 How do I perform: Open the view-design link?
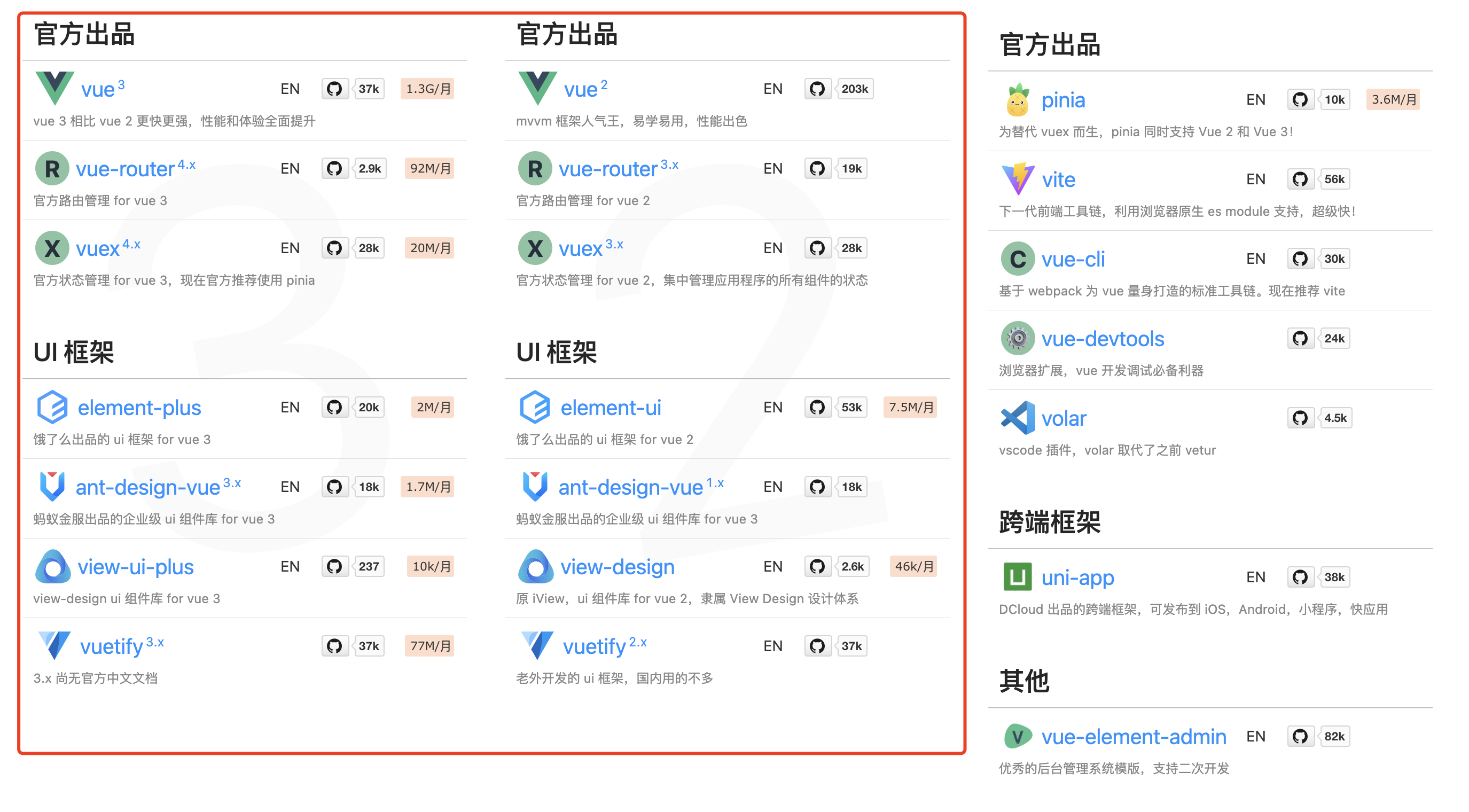pyautogui.click(x=618, y=567)
